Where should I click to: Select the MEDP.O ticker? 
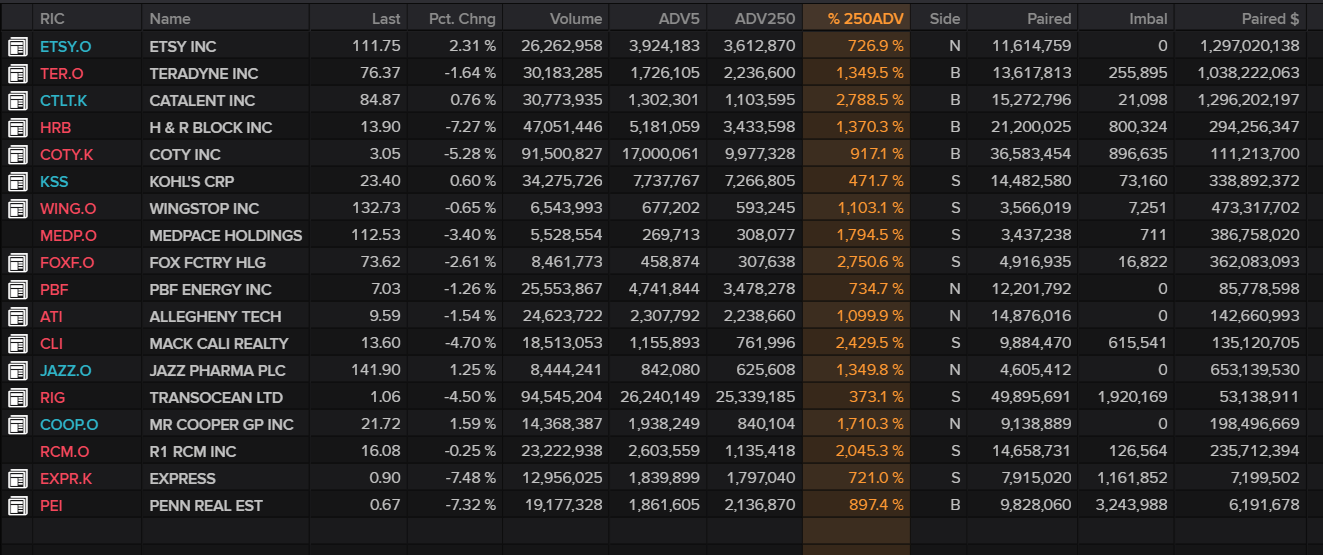click(x=68, y=235)
